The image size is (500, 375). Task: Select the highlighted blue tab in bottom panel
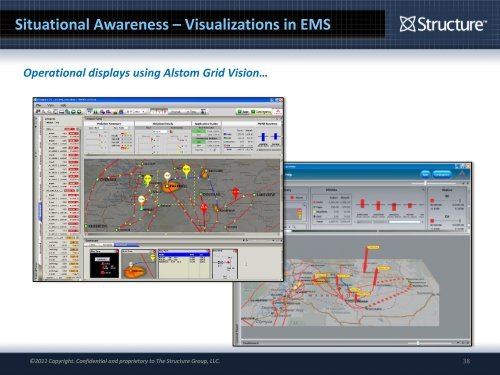126,245
